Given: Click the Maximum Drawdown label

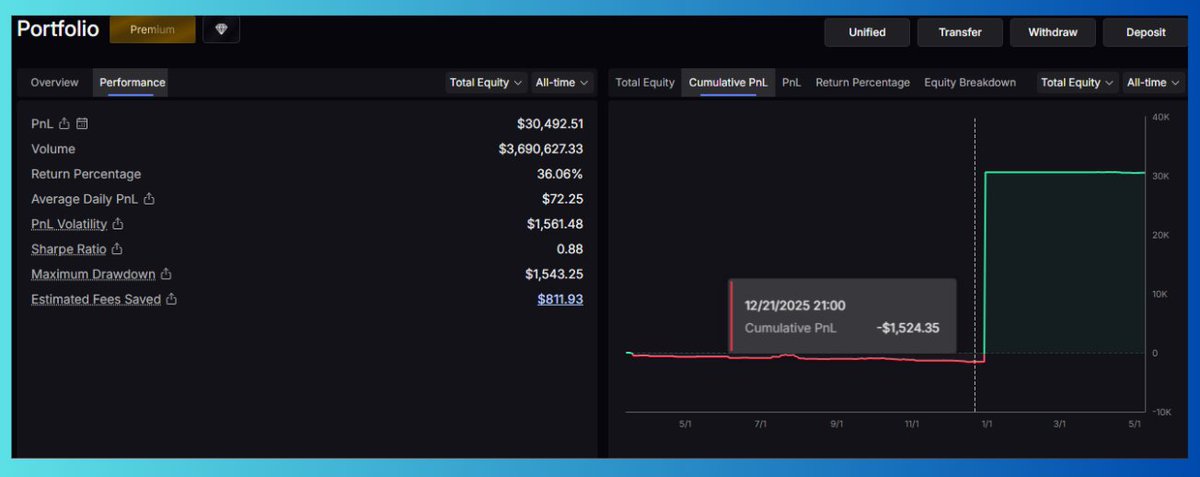Looking at the screenshot, I should (93, 274).
